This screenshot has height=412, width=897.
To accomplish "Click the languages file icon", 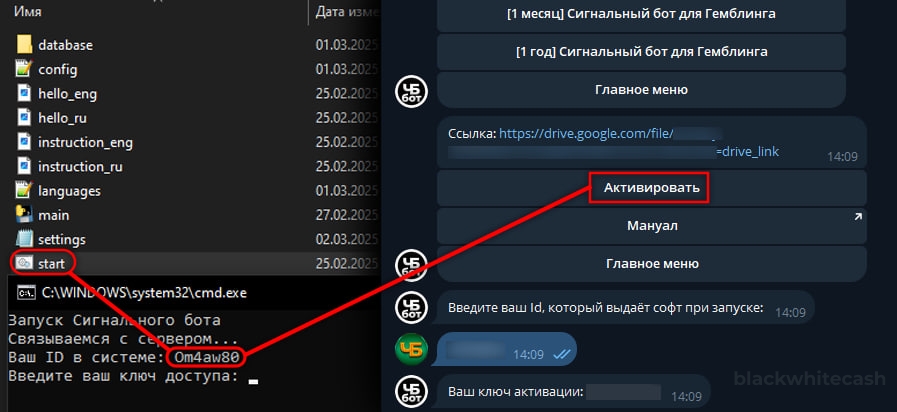I will click(x=23, y=191).
